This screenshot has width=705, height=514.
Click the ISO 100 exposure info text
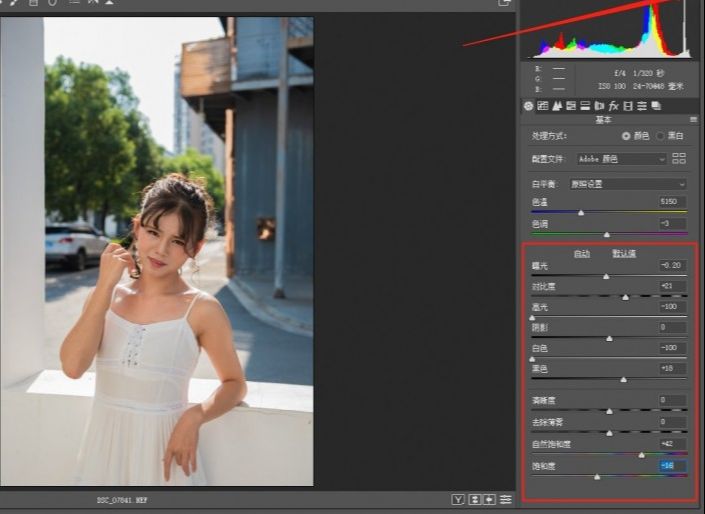click(x=612, y=86)
